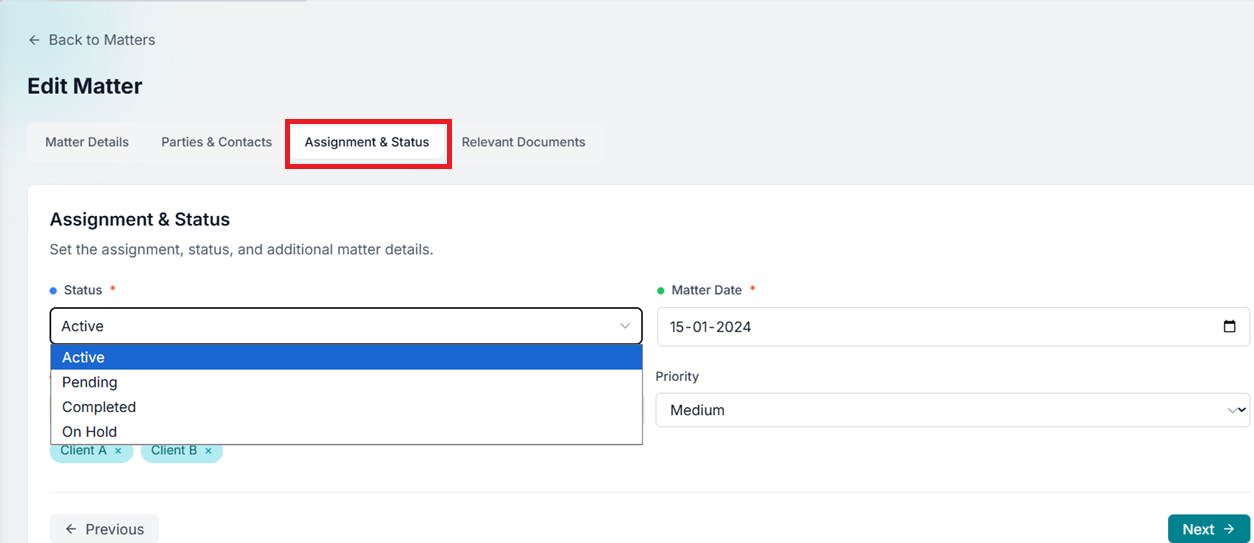
Task: Open the calendar picker icon in Matter Date
Action: (1230, 327)
